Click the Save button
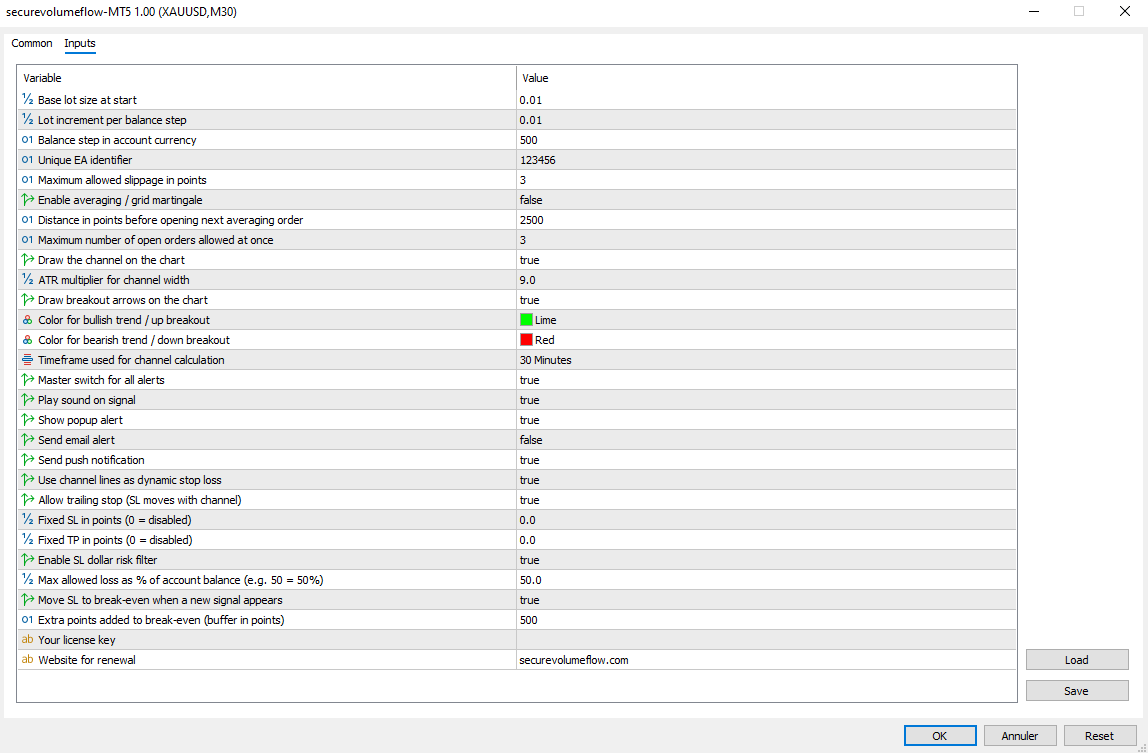Screen dimensions: 1148x755 [x=1077, y=690]
